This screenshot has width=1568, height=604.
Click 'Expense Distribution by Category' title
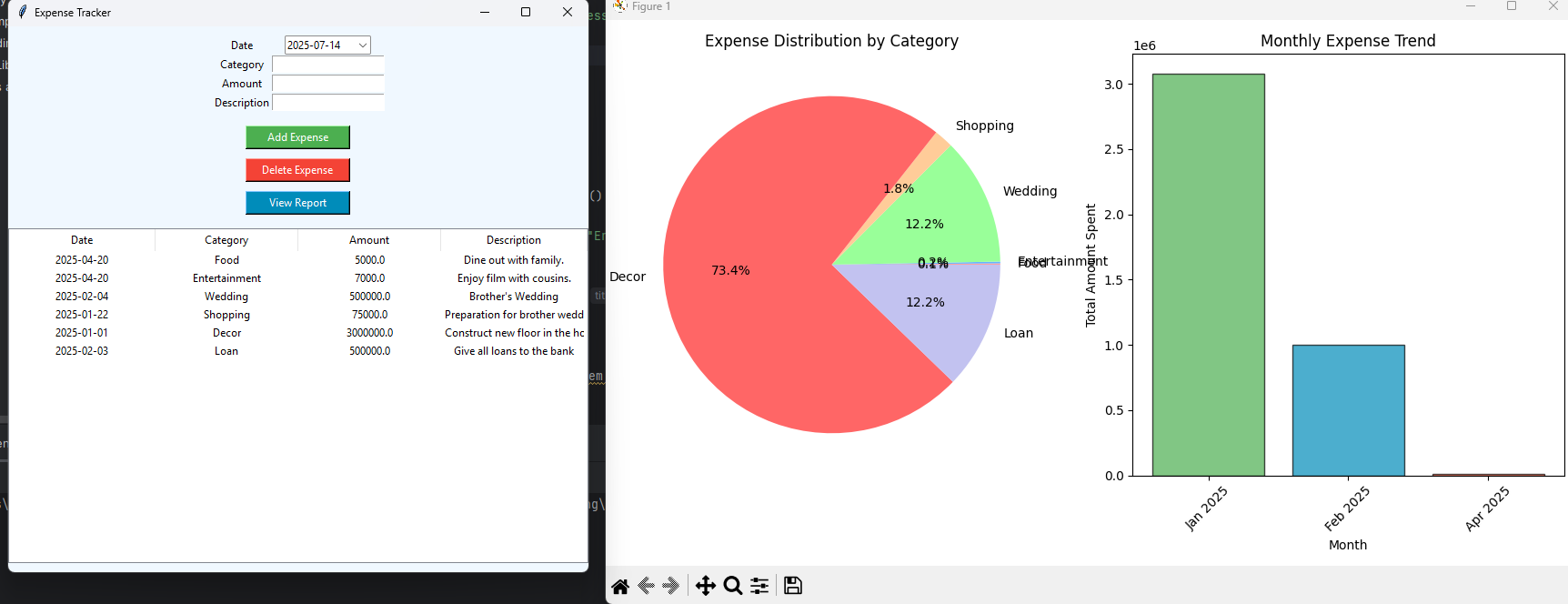[831, 41]
